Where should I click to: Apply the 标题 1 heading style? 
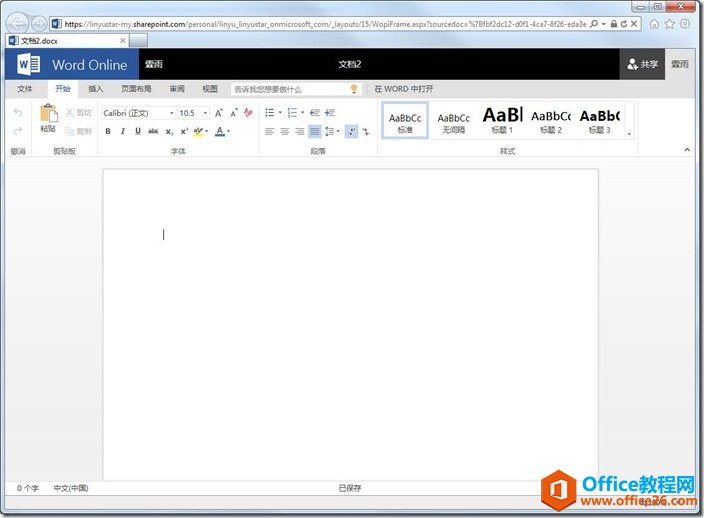click(502, 121)
